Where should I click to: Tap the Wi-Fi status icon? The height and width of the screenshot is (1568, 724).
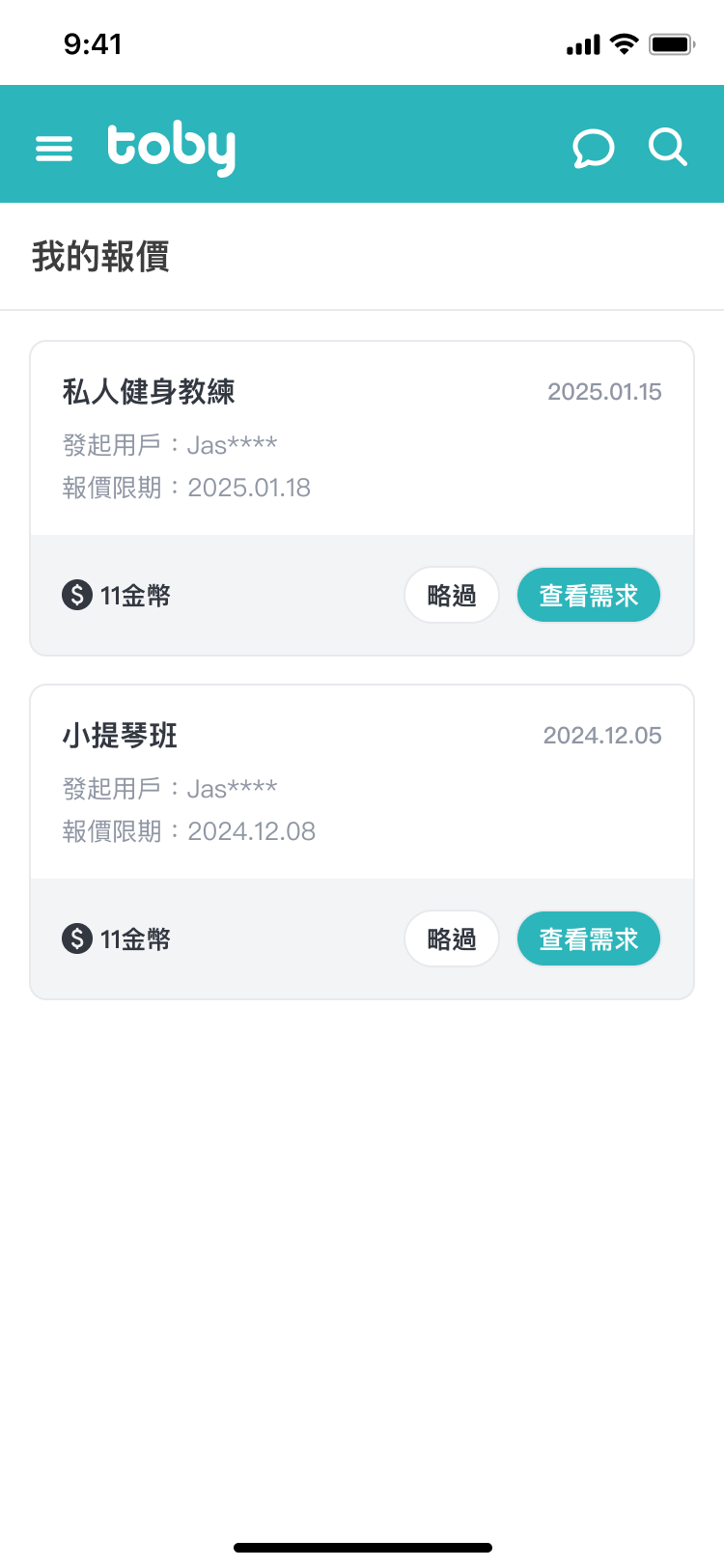625,44
